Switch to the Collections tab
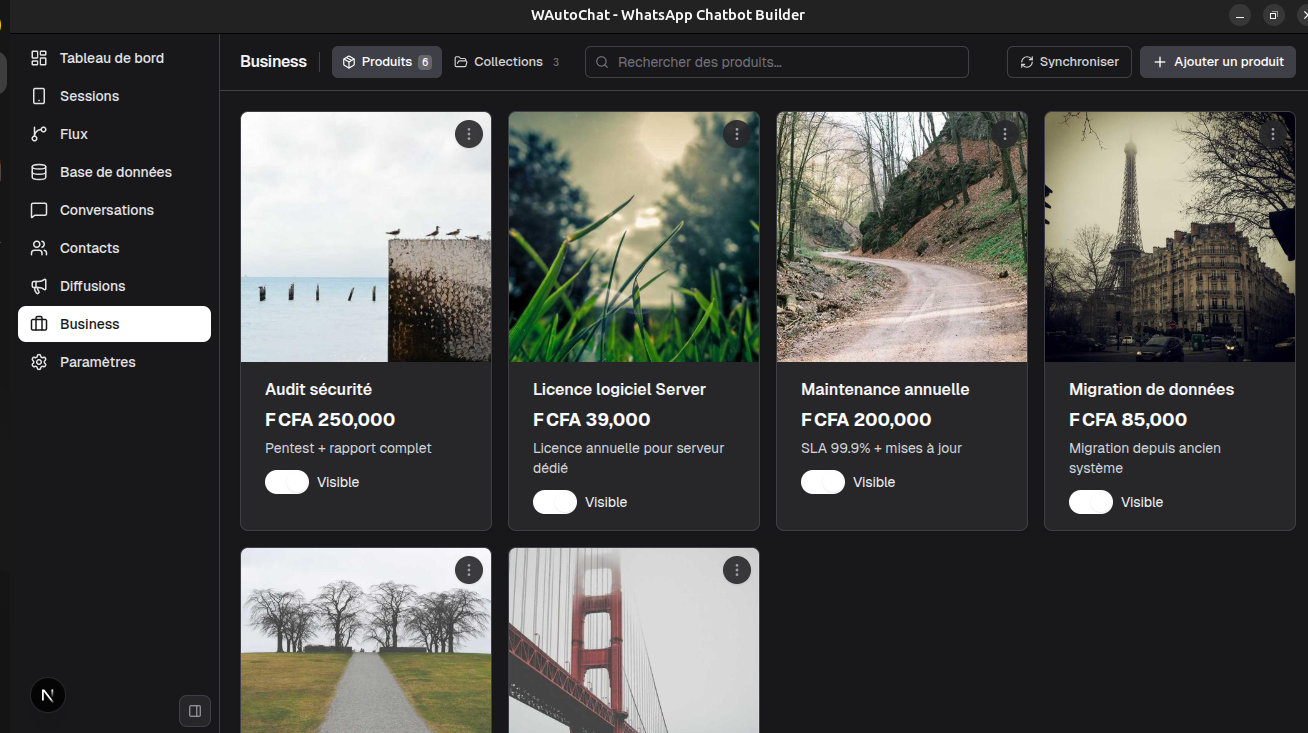 (x=506, y=62)
